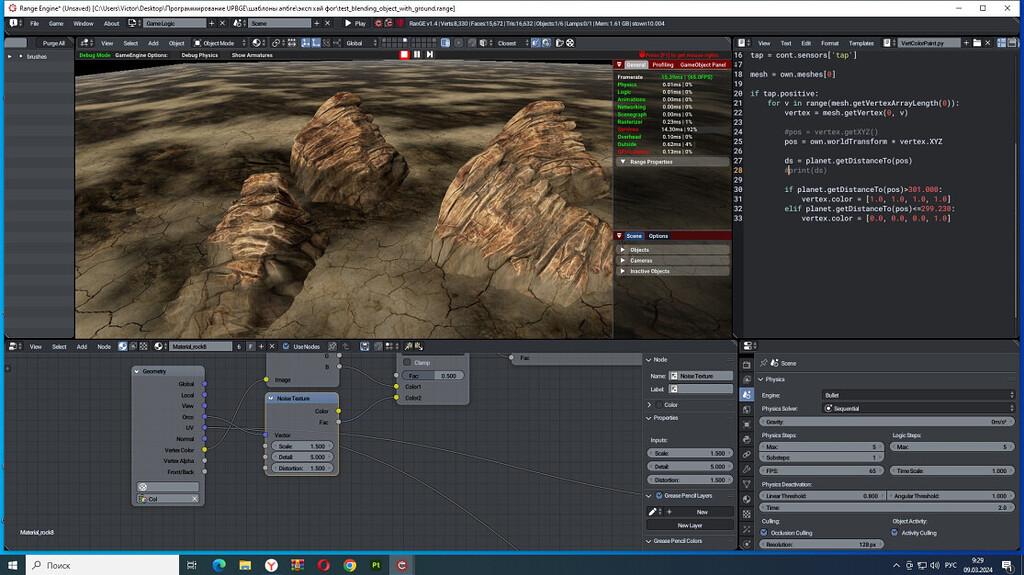
Task: Click the Noise Texture name field
Action: pos(701,376)
